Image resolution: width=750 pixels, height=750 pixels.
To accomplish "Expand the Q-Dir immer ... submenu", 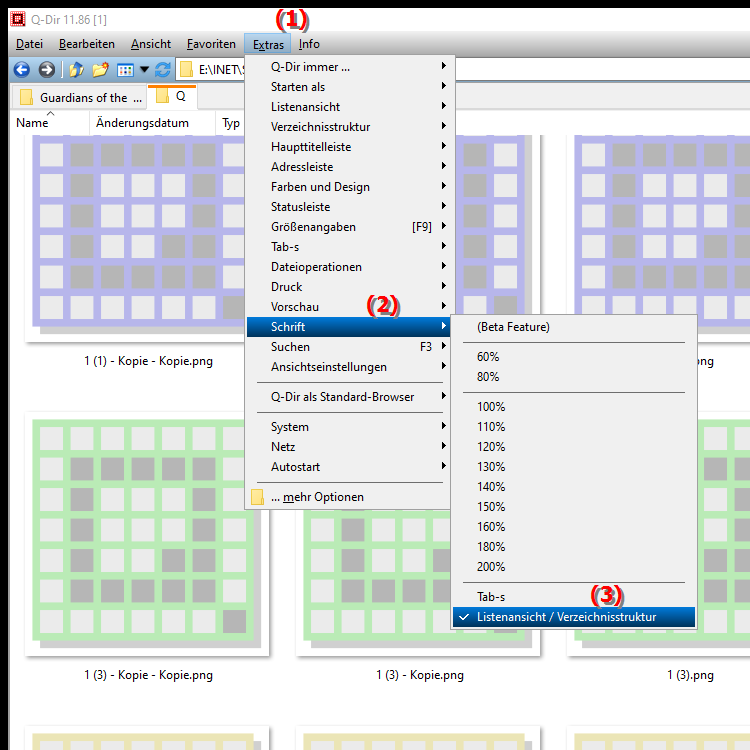I will pos(348,67).
